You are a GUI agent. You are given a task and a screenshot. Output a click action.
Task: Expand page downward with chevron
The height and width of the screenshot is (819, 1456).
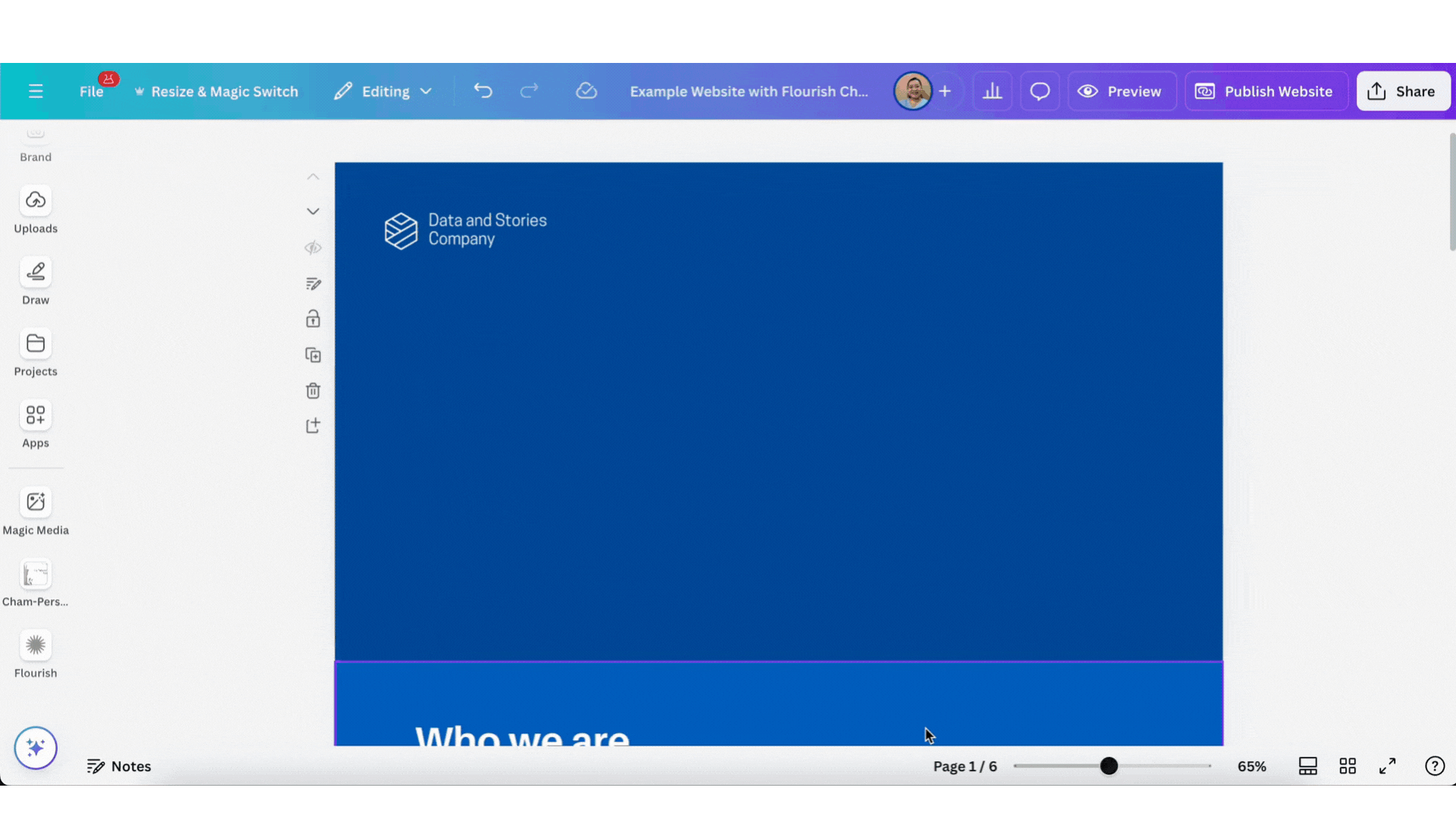tap(313, 211)
